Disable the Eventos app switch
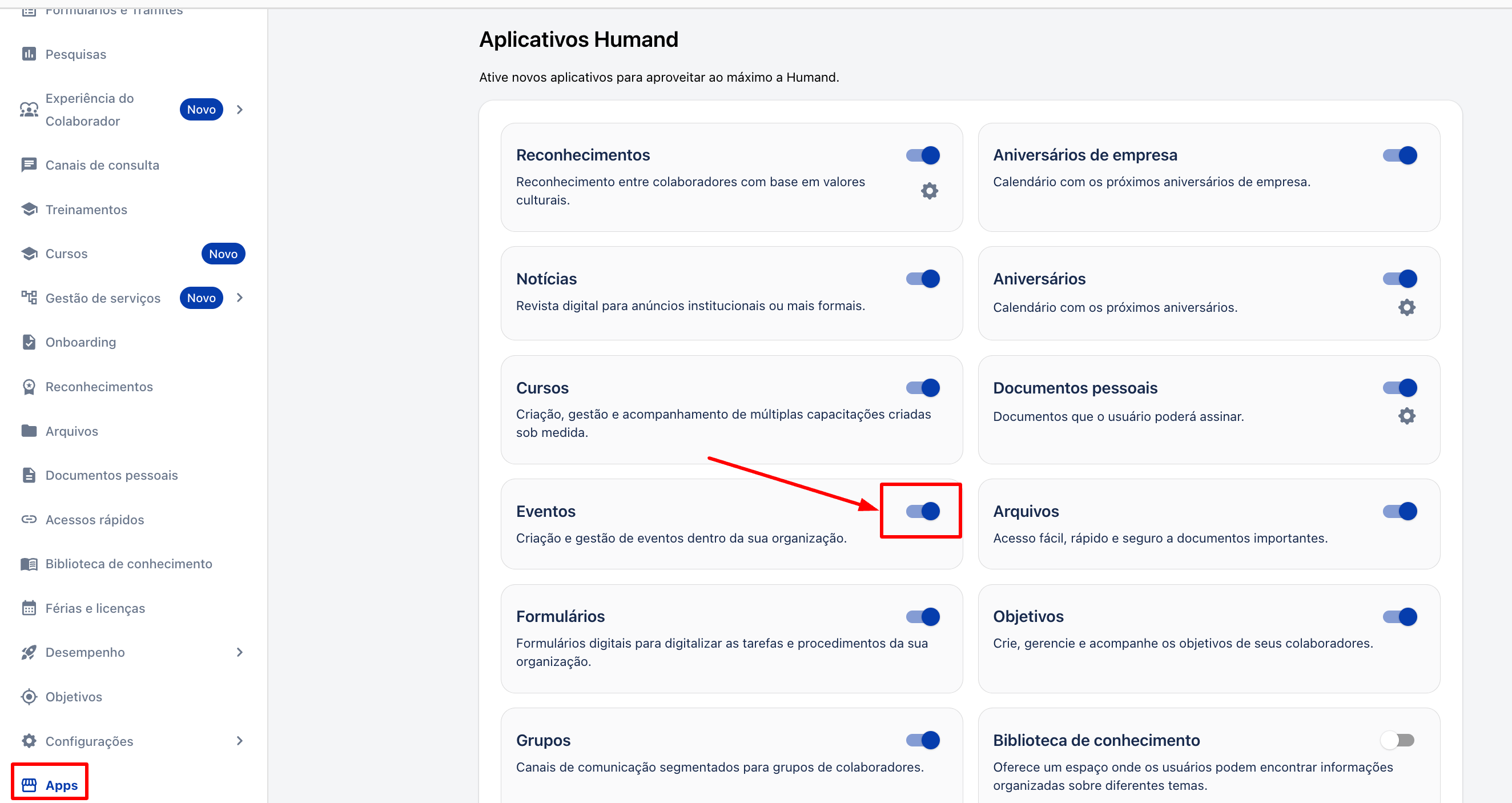 point(923,511)
